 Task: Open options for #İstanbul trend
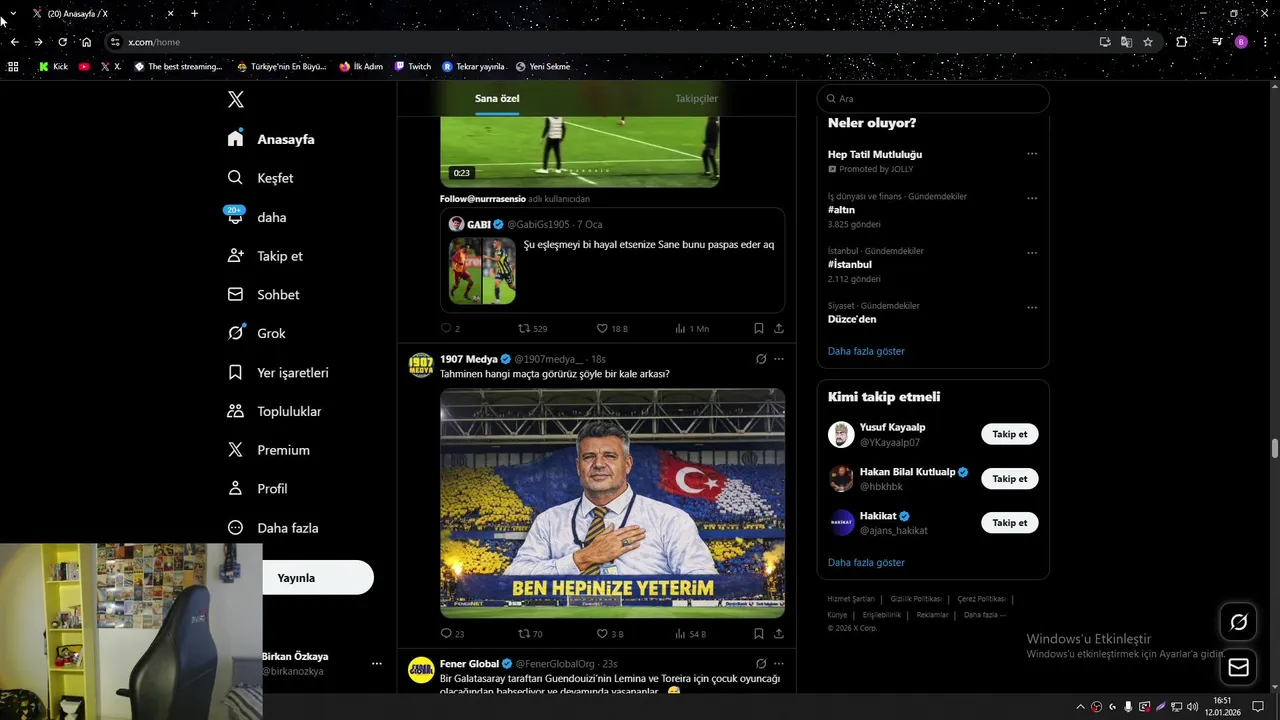[x=1032, y=253]
